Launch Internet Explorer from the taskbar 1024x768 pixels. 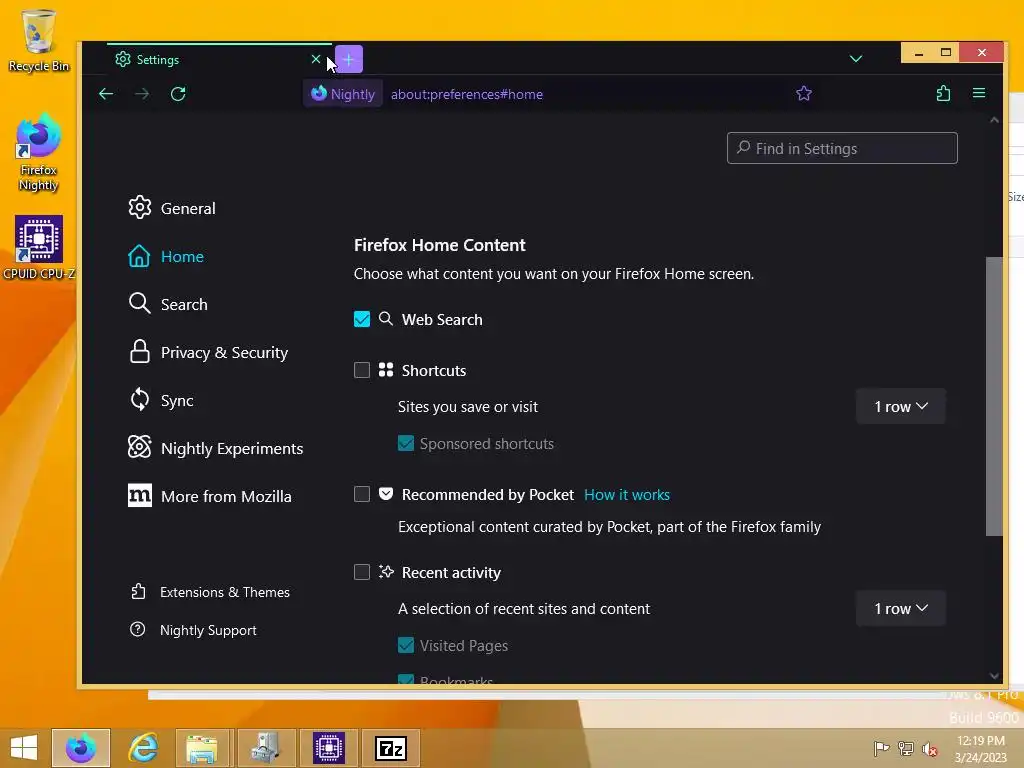point(143,748)
